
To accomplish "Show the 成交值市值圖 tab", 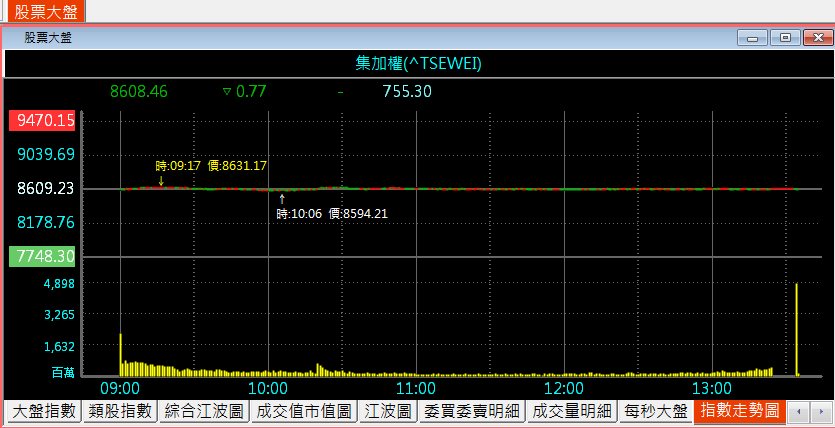I will click(x=303, y=411).
